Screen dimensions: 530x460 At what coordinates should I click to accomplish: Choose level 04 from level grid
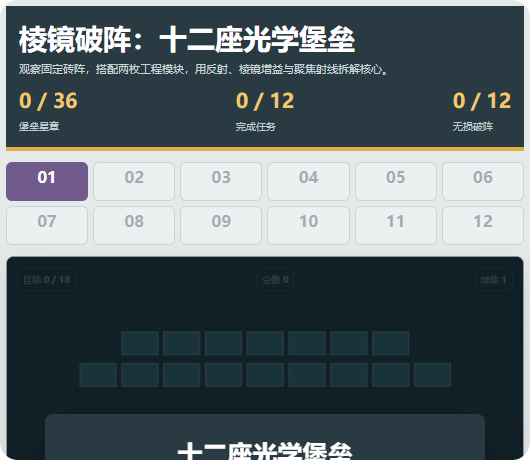coord(308,181)
